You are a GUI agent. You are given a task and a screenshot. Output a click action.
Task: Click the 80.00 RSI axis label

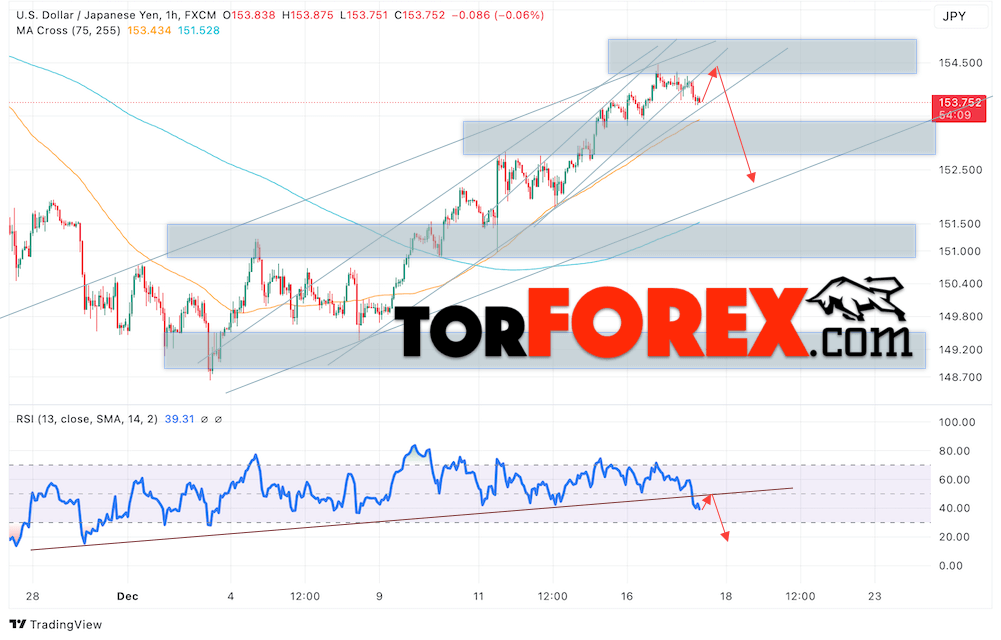point(955,451)
